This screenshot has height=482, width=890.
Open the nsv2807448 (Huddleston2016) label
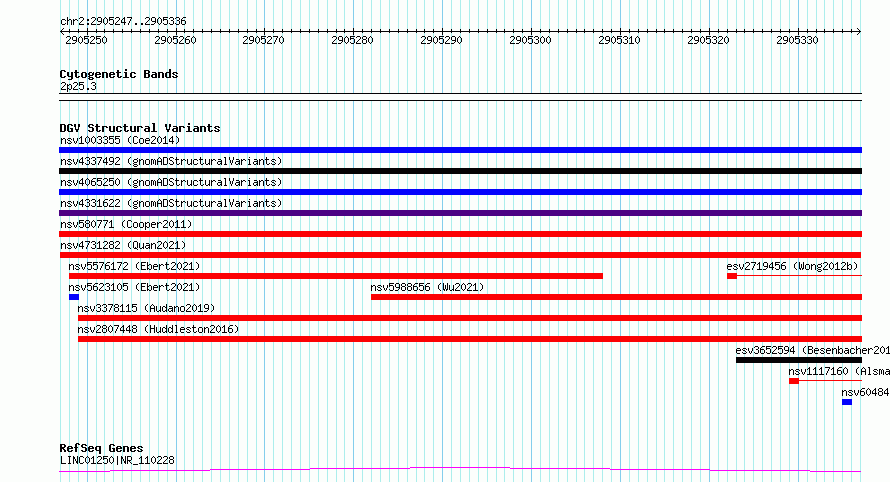pyautogui.click(x=158, y=329)
